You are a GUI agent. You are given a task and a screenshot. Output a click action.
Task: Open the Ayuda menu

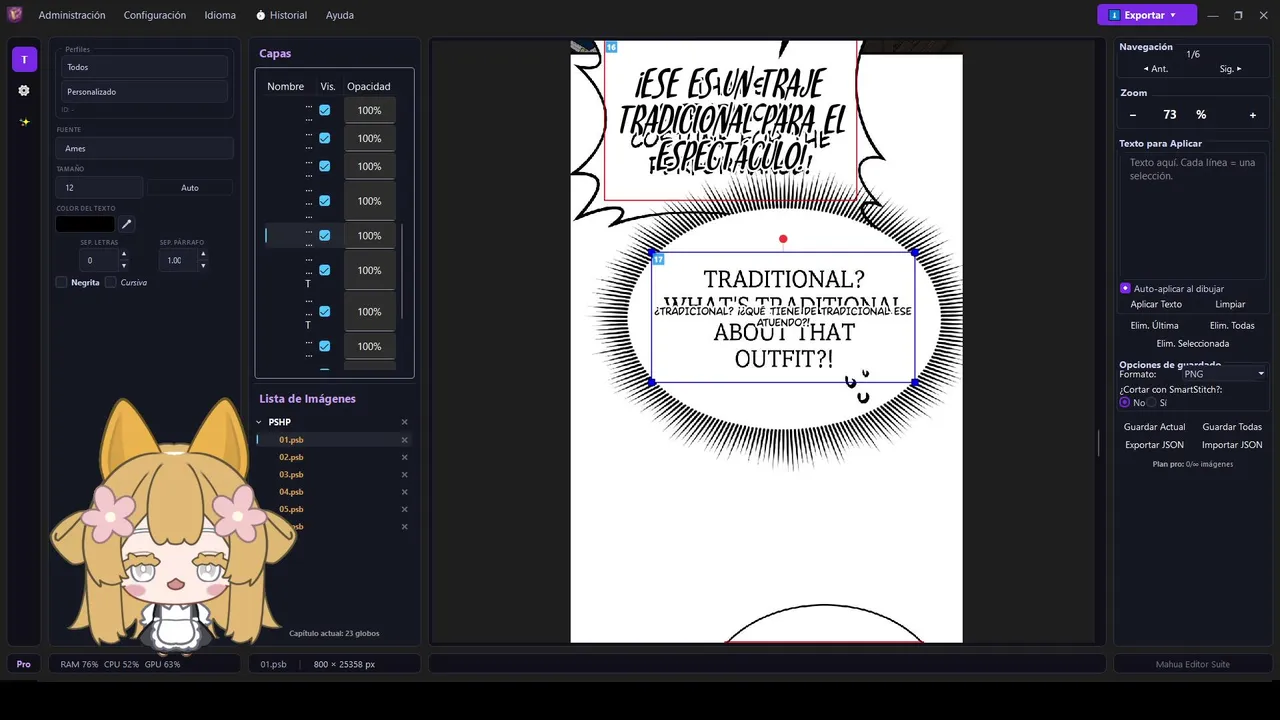(340, 15)
